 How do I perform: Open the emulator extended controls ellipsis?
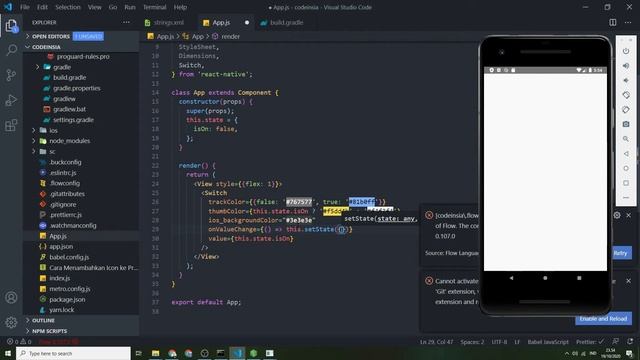click(x=626, y=198)
